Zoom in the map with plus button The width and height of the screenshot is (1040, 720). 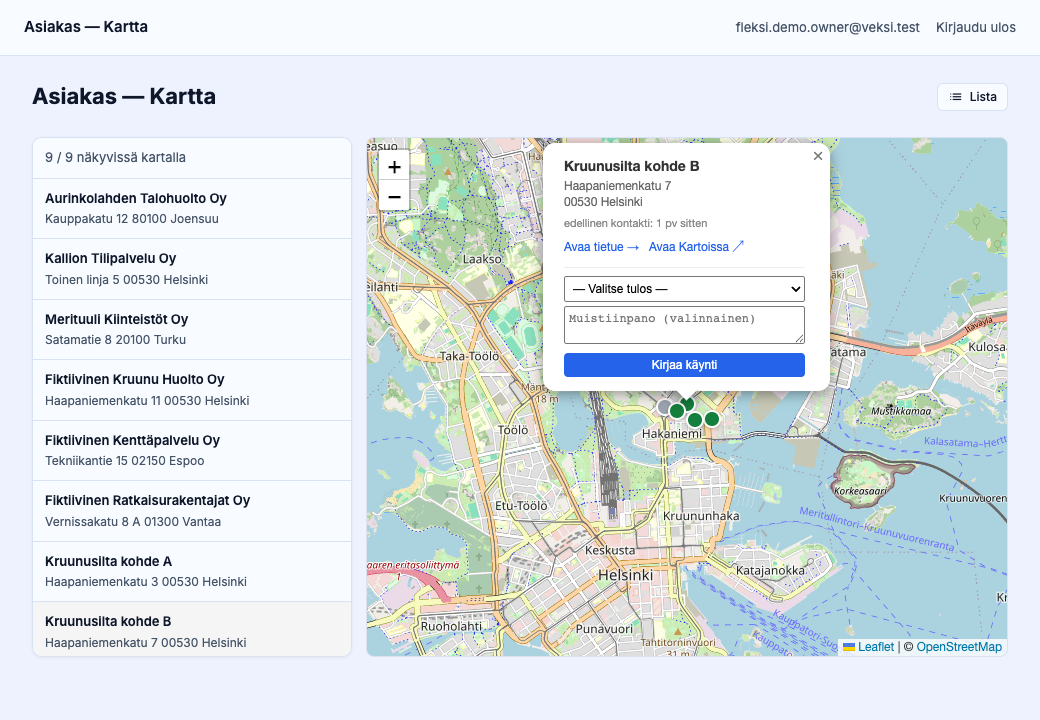pos(394,167)
